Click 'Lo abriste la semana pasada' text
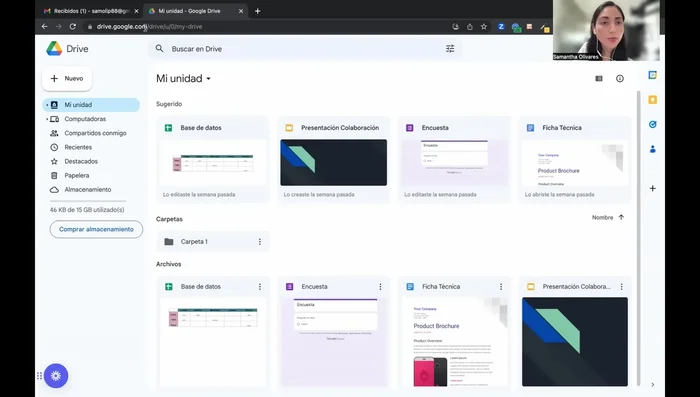This screenshot has height=397, width=700. [x=559, y=195]
